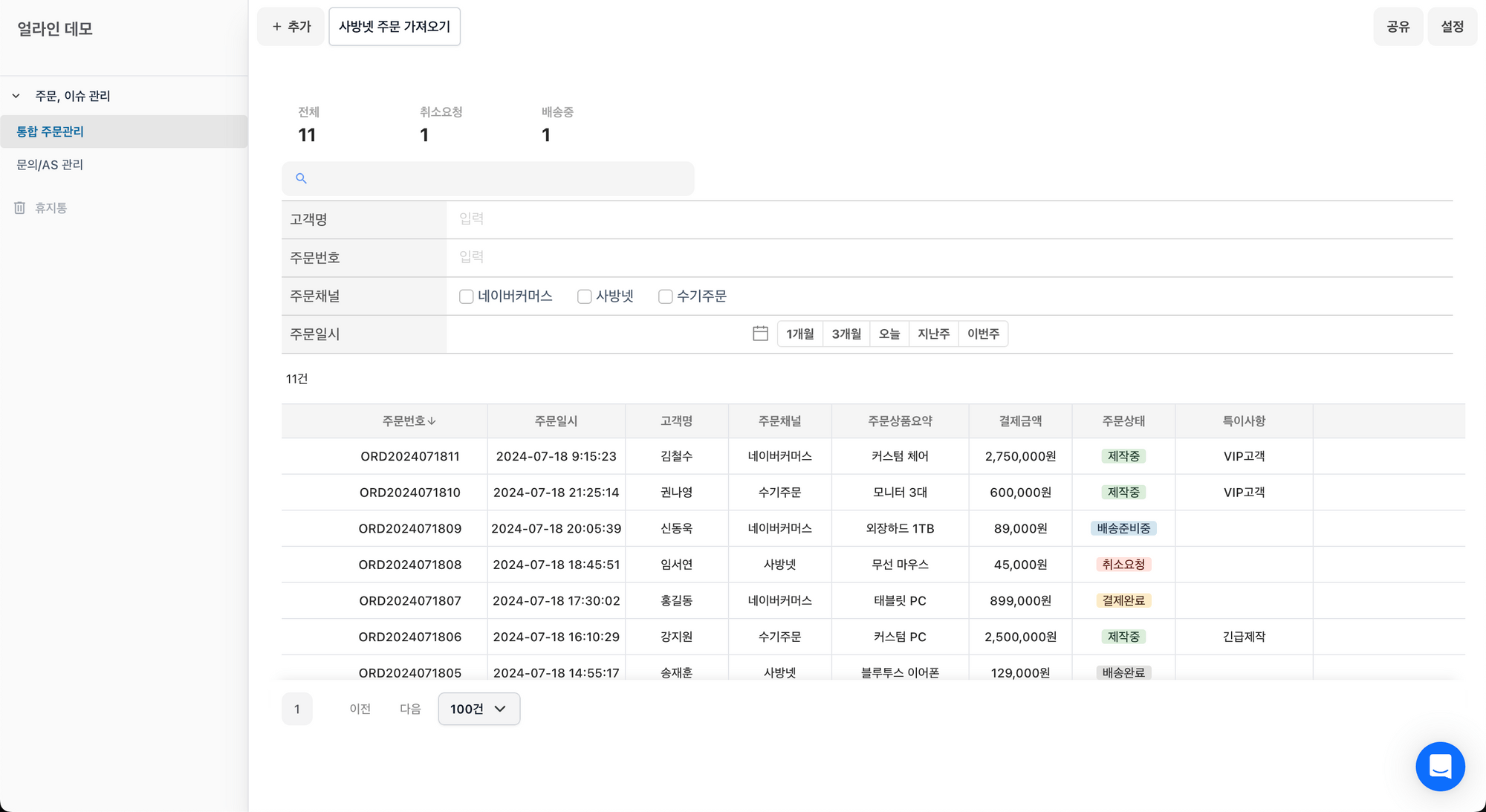
Task: Check the 네이버커머스 channel checkbox
Action: 467,296
